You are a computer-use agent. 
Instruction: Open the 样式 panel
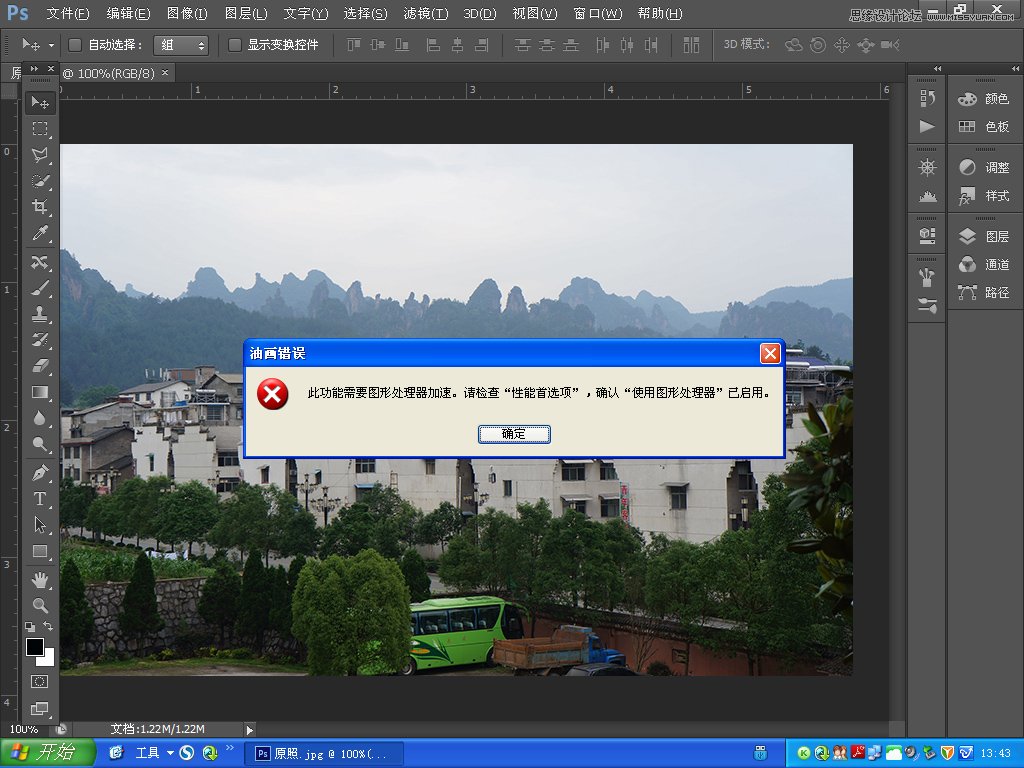point(984,196)
